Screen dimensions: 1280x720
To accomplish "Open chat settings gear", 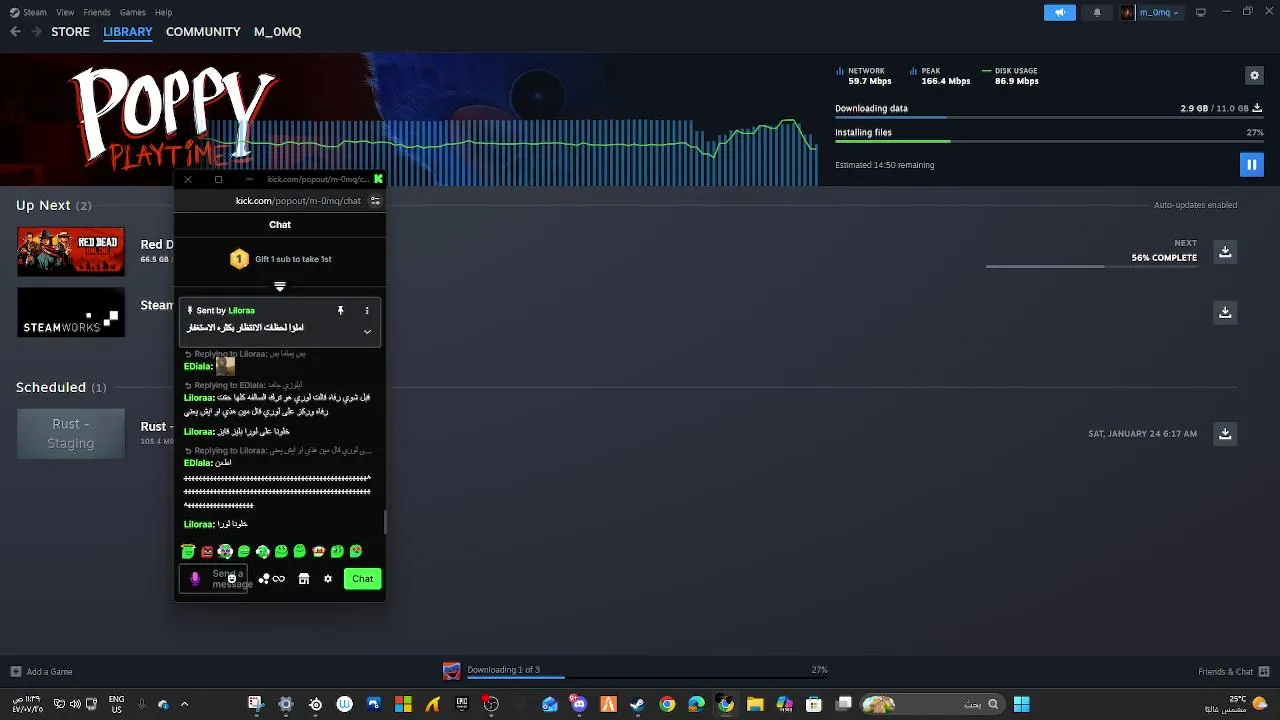I will coord(328,579).
